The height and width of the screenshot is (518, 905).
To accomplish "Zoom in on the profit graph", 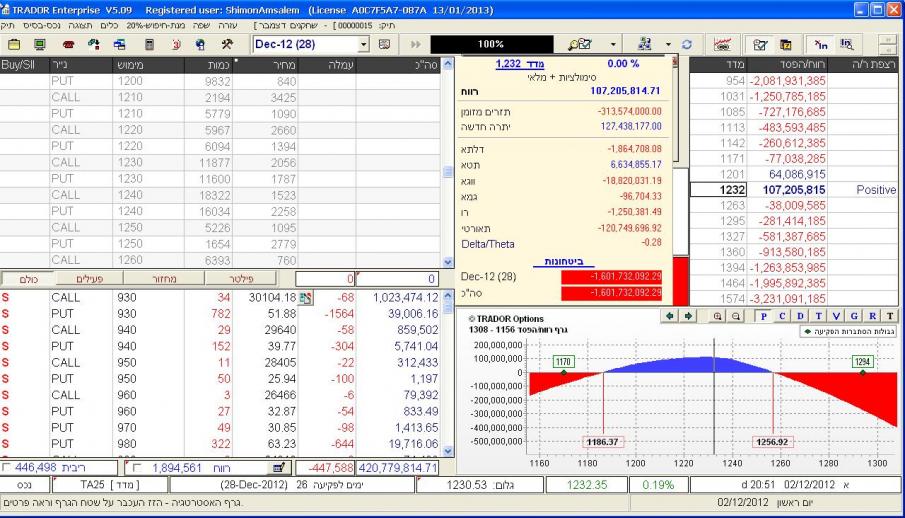I will click(x=719, y=315).
